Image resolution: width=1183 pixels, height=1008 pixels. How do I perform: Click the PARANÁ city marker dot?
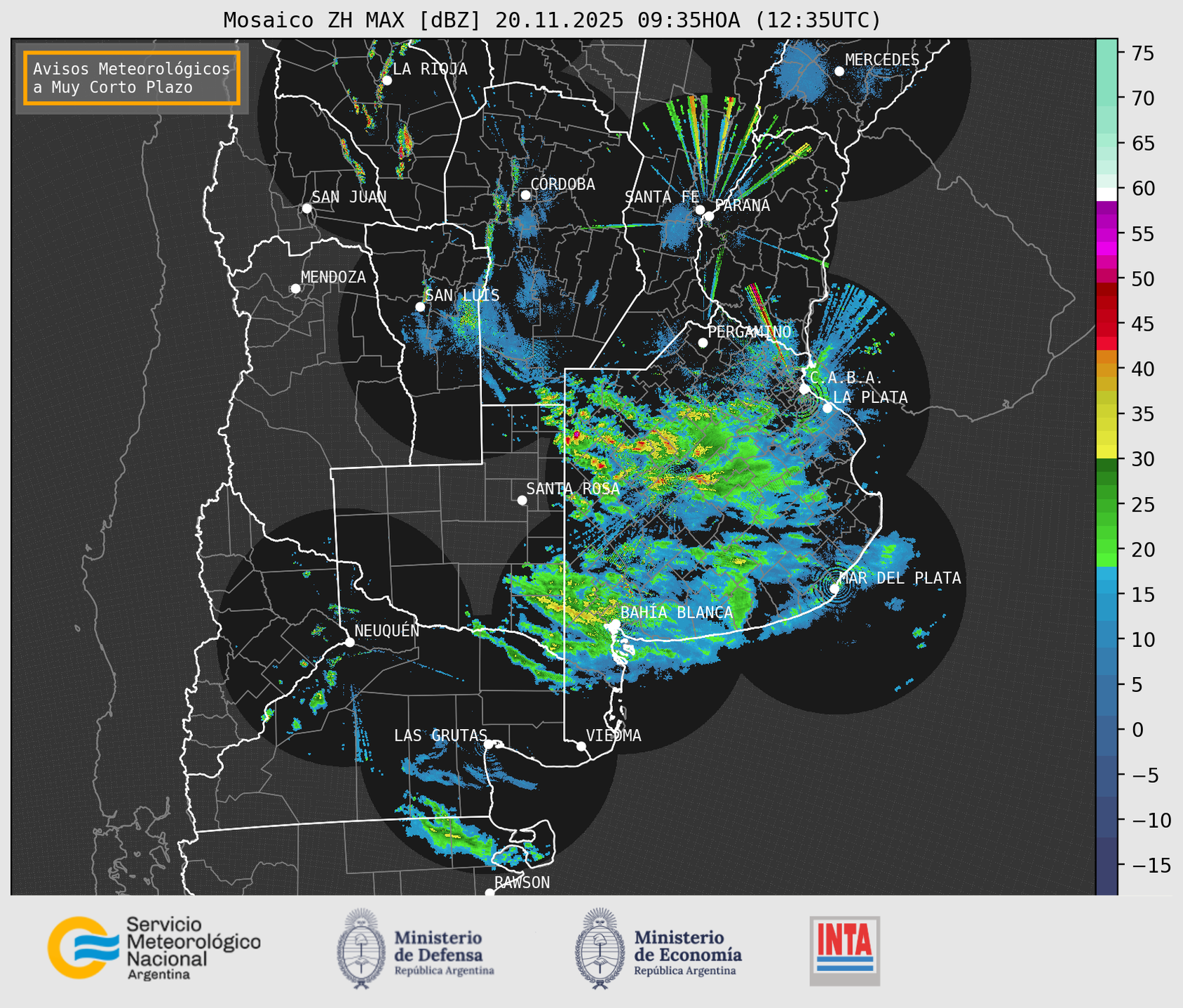coord(709,216)
